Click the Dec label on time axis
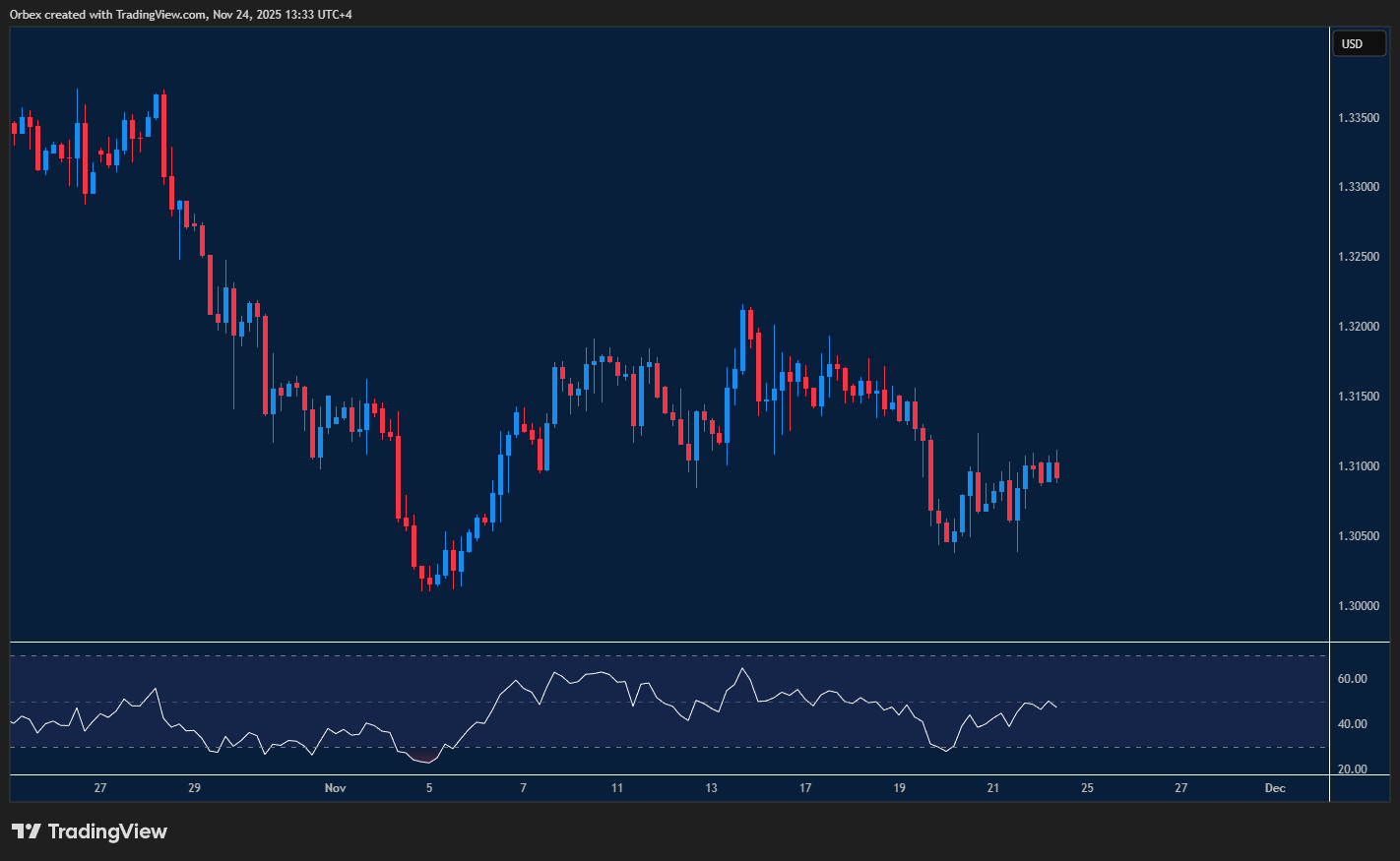The width and height of the screenshot is (1400, 861). coord(1275,788)
